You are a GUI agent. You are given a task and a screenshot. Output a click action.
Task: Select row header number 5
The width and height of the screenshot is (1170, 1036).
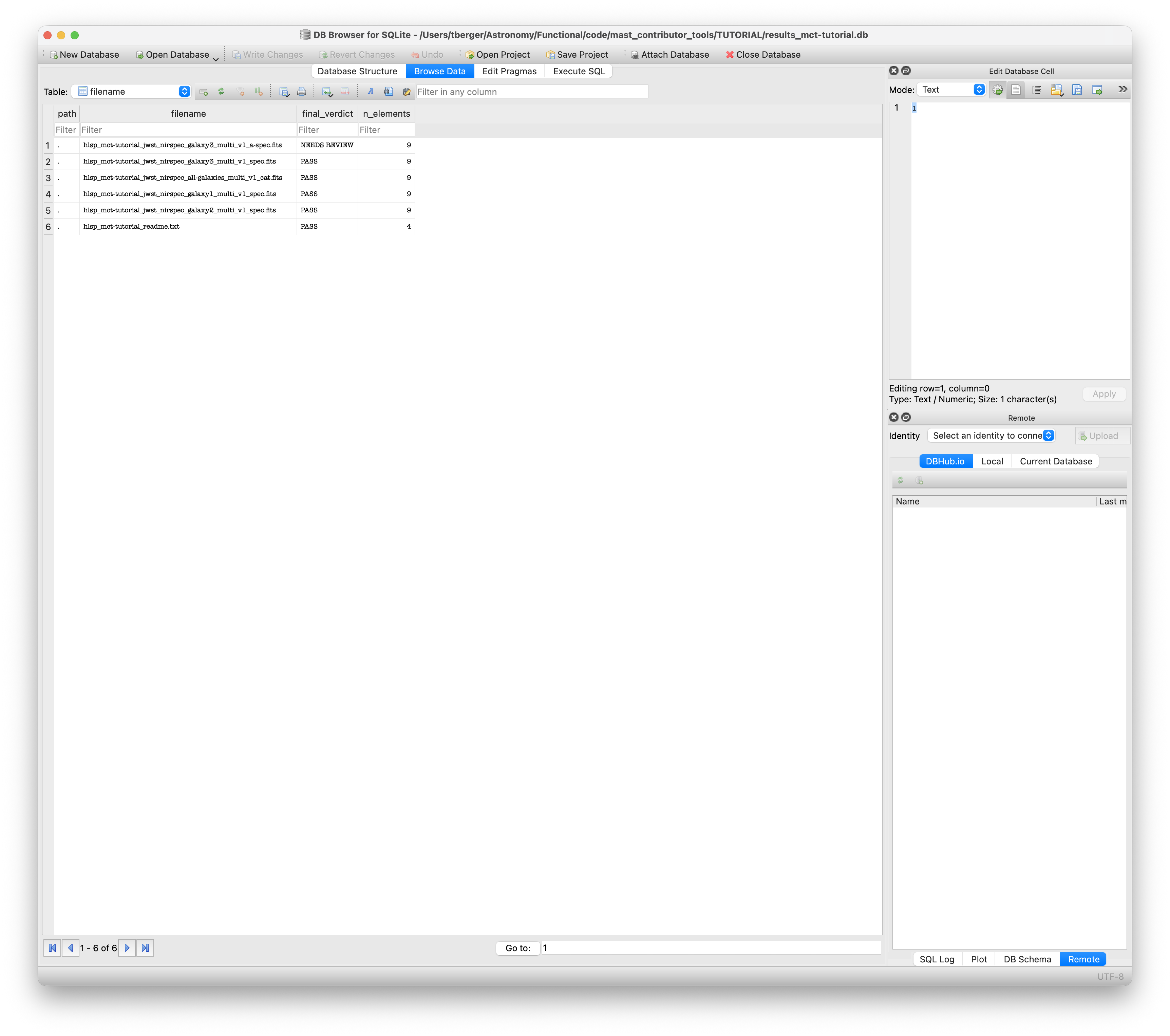click(48, 211)
